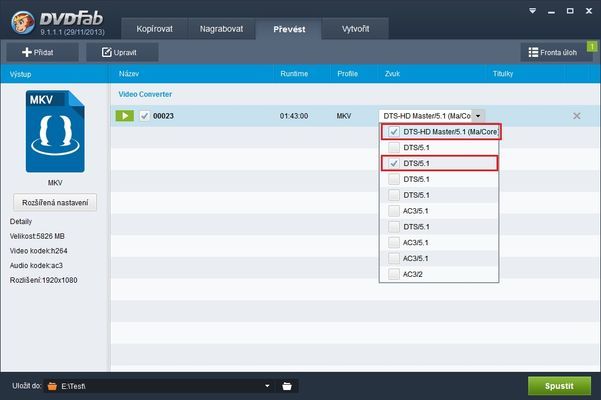Screen dimensions: 601x400
Task: Click the title name 00023
Action: 163,116
